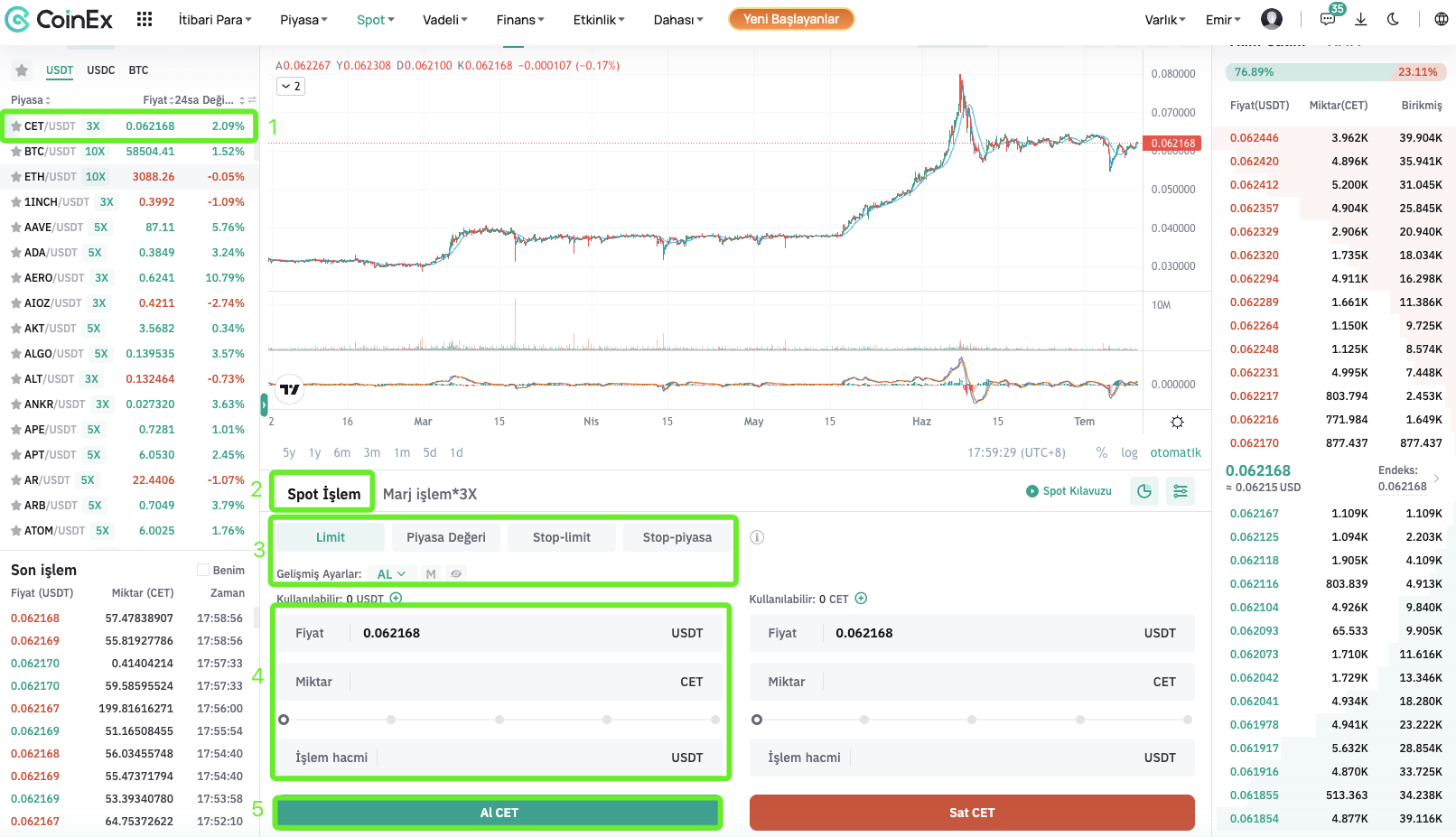The width and height of the screenshot is (1456, 837).
Task: Click the order type info icon
Action: (757, 537)
